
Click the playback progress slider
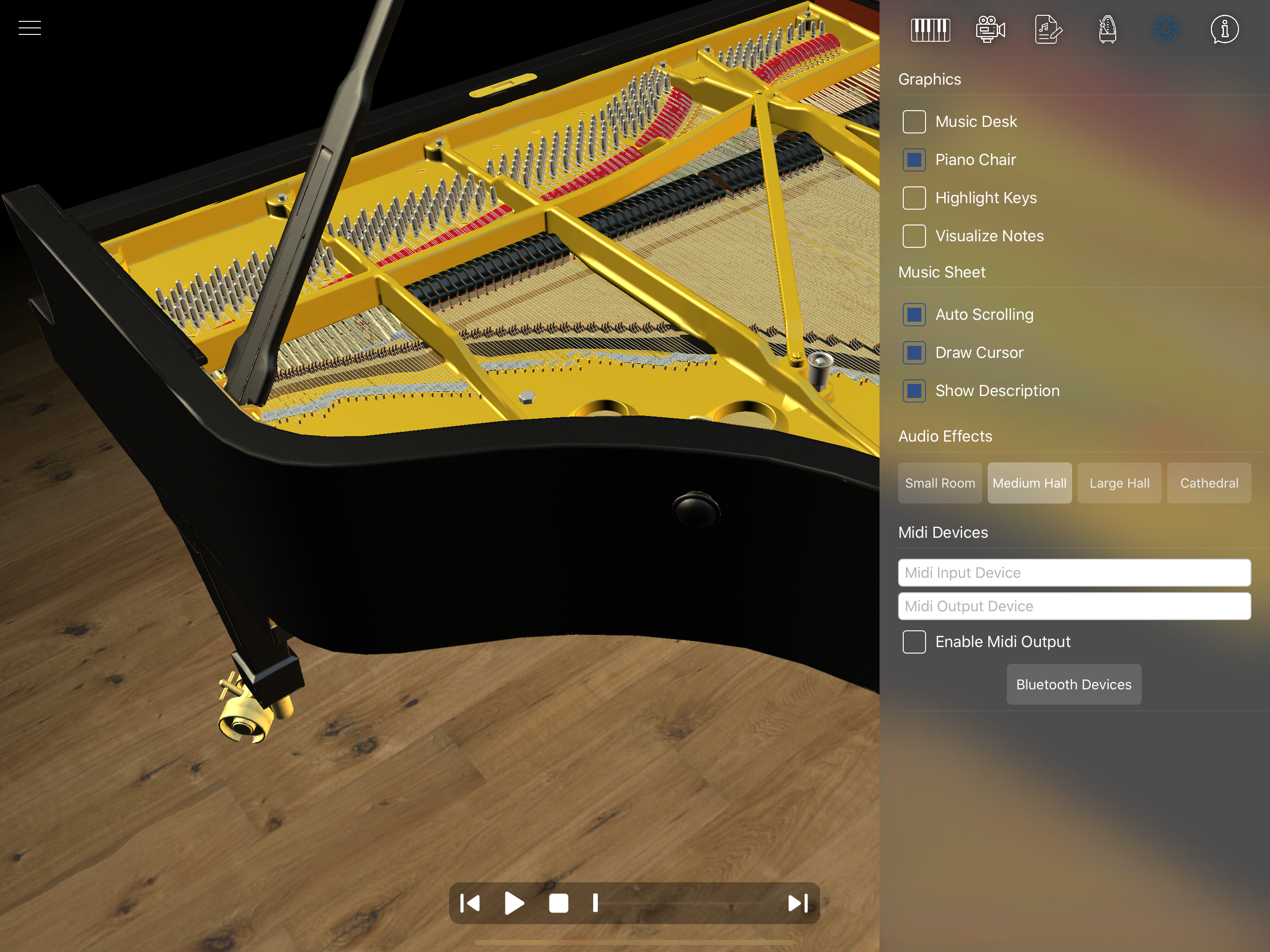(x=681, y=903)
